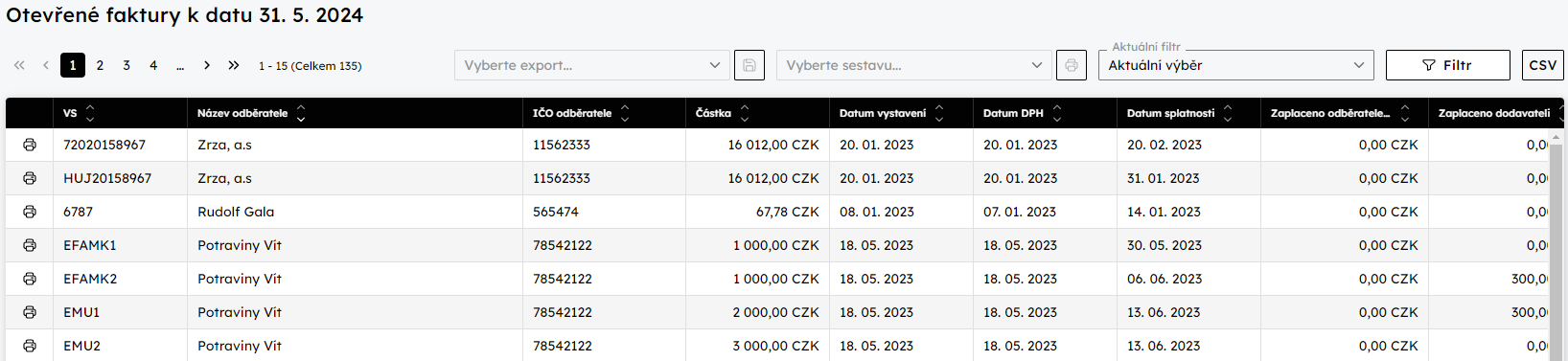The height and width of the screenshot is (361, 1568).
Task: Go to the next page
Action: point(207,65)
